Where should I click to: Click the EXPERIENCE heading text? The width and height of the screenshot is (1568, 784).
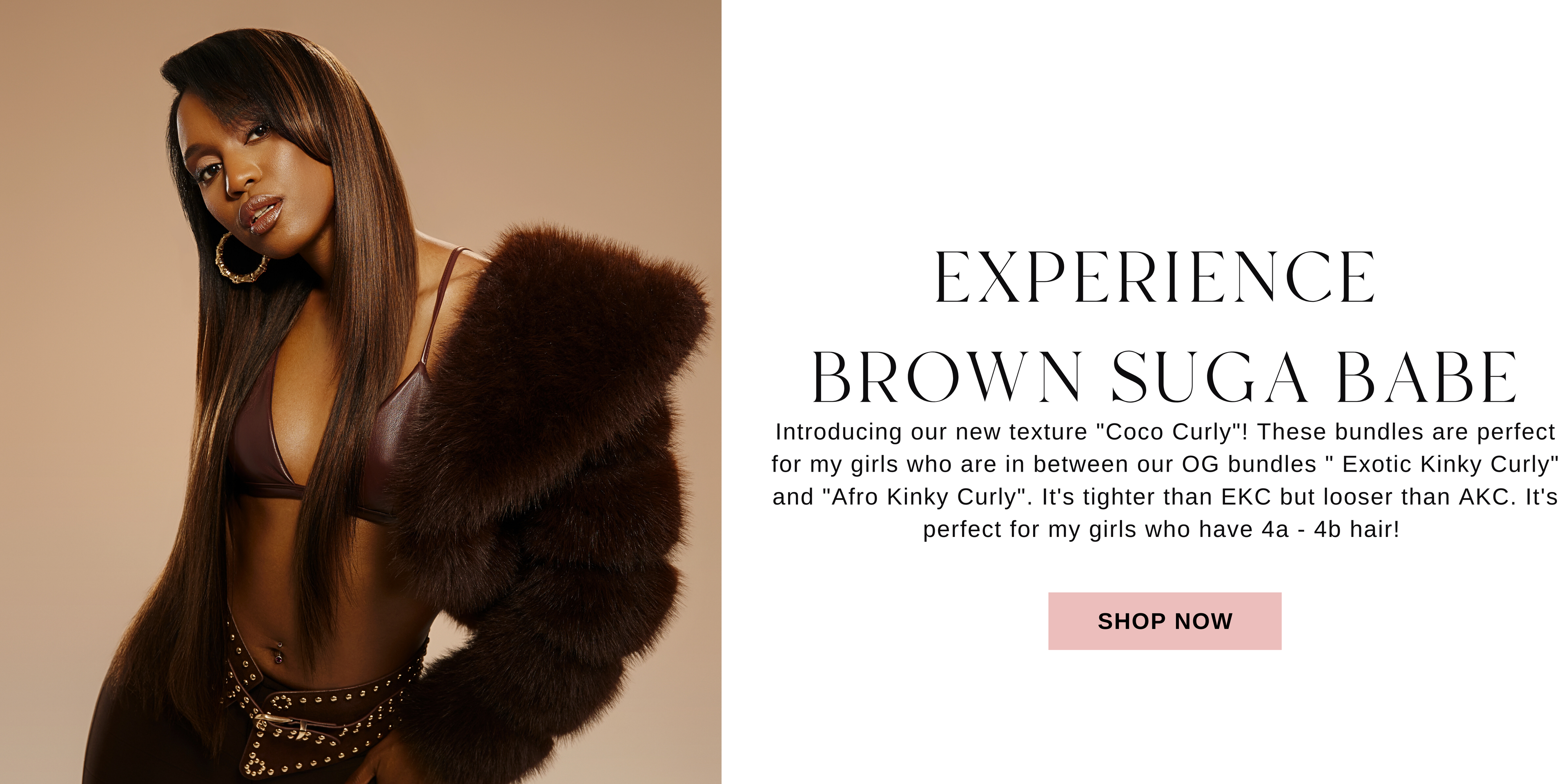[1155, 277]
